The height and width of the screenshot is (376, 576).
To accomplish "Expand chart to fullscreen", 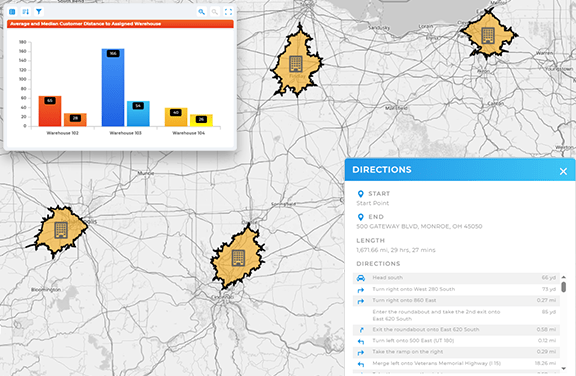I will (x=228, y=12).
